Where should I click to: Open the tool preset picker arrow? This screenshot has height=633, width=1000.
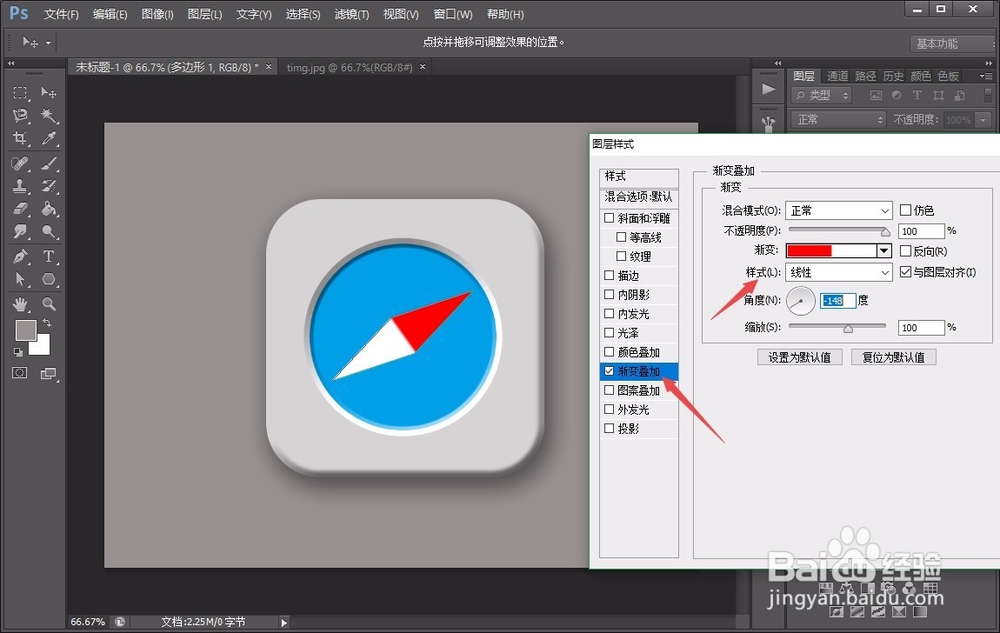[x=48, y=43]
